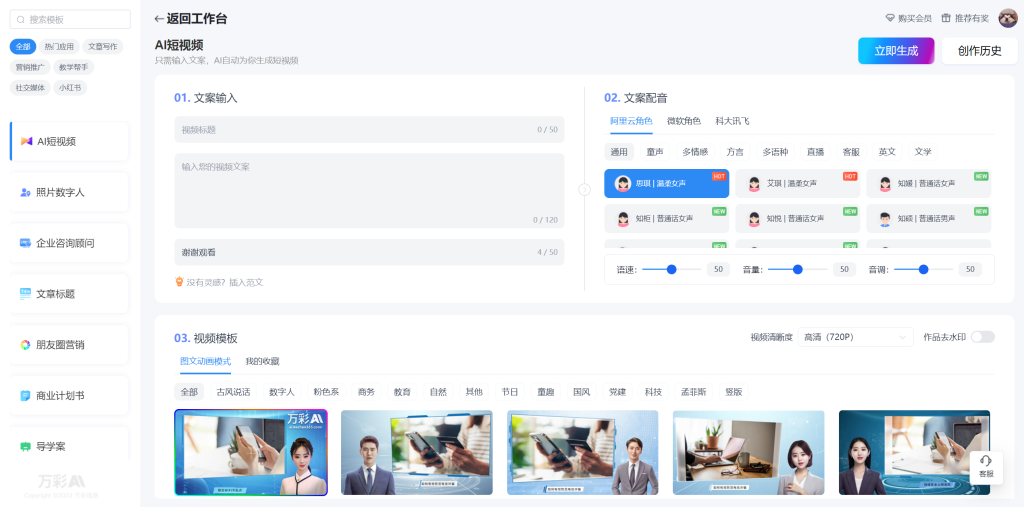This screenshot has width=1024, height=507.
Task: Switch to 微软角色 tab
Action: pos(684,121)
